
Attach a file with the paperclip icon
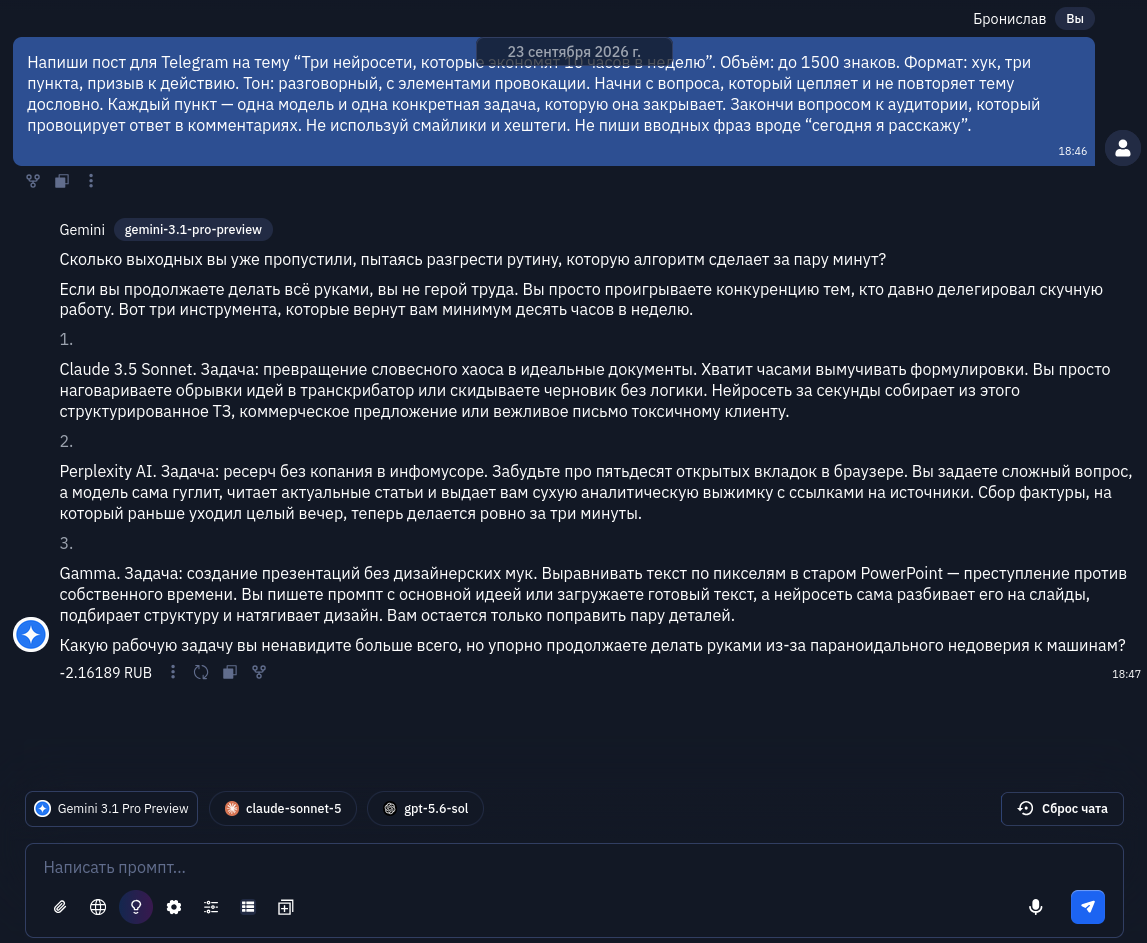click(60, 907)
